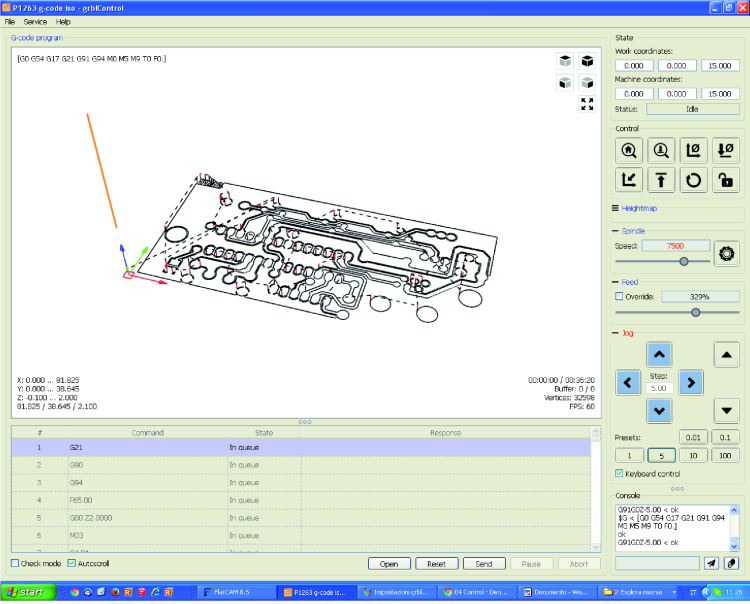This screenshot has width=750, height=604.
Task: Click the Open button
Action: point(389,564)
